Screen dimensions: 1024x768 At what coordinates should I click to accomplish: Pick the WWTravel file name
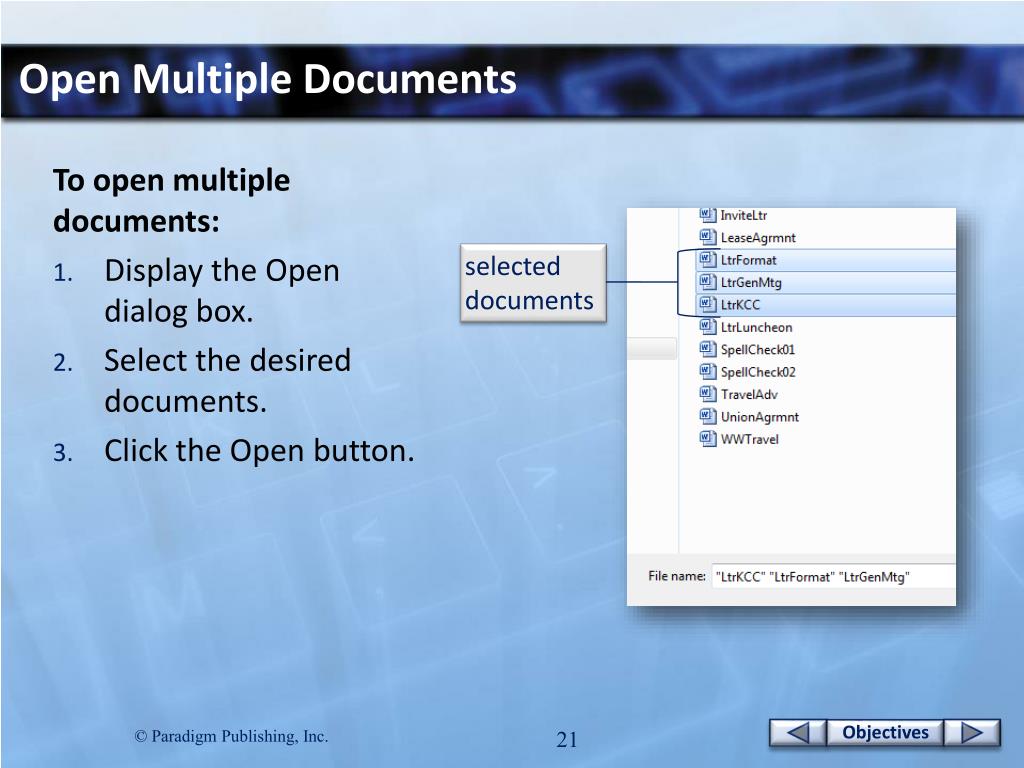[x=750, y=440]
